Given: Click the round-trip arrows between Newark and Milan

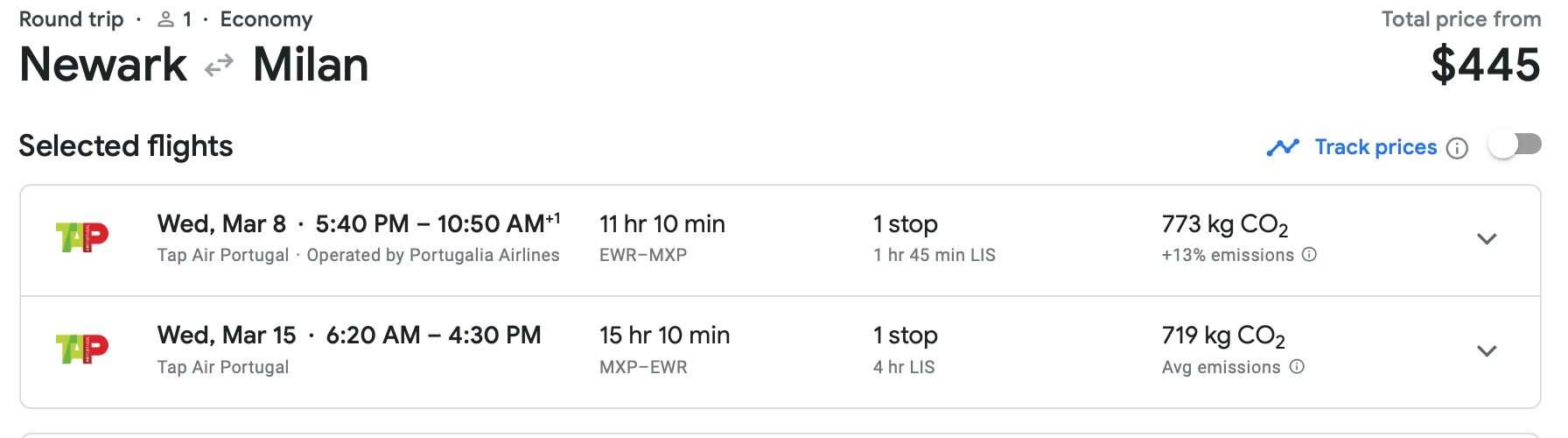Looking at the screenshot, I should 219,65.
